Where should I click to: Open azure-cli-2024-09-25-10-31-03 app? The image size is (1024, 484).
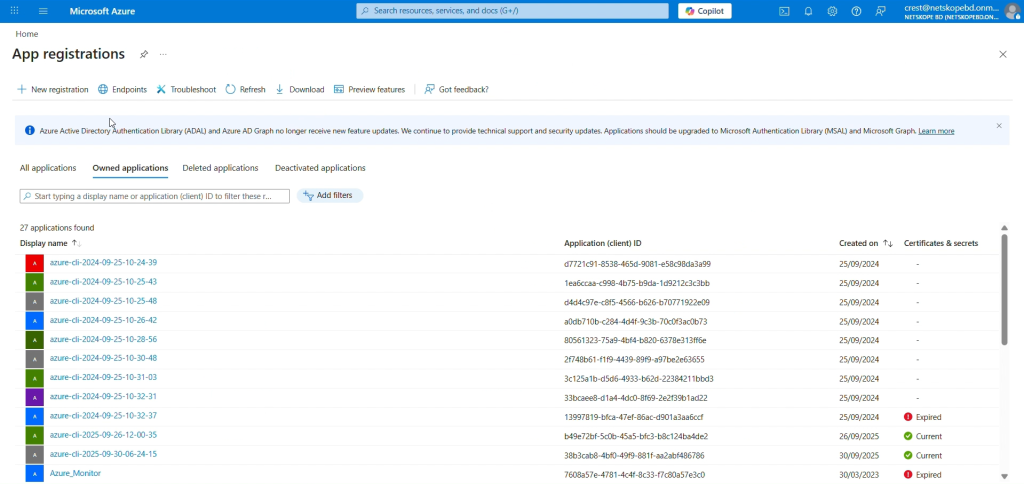(x=103, y=378)
